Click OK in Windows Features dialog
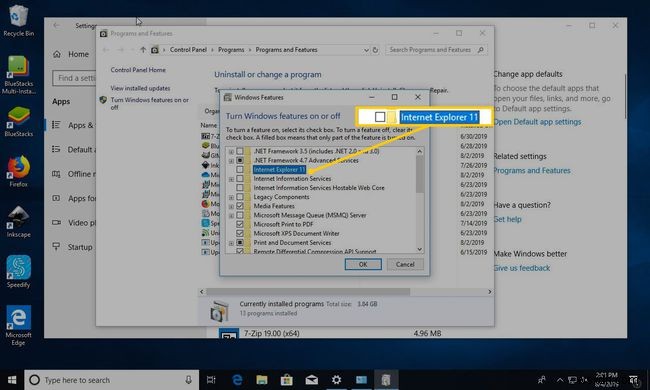Screen dimensions: 650x390 [363, 264]
